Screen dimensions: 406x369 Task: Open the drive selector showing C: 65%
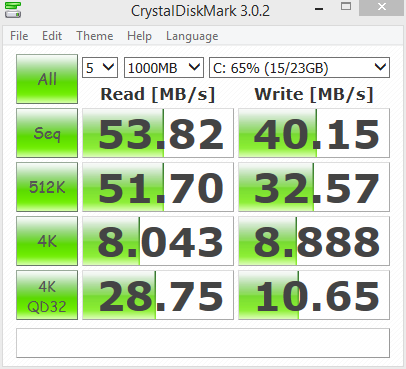click(299, 68)
